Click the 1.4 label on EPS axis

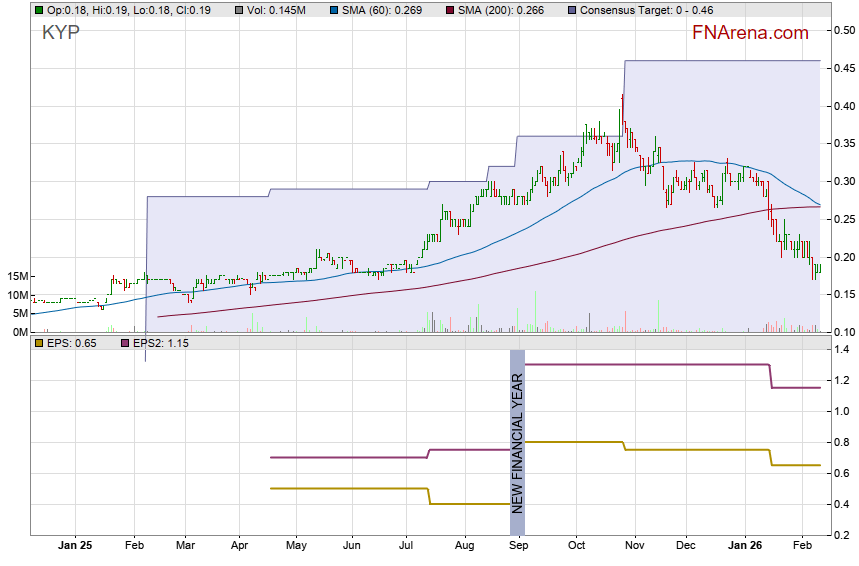tap(840, 350)
